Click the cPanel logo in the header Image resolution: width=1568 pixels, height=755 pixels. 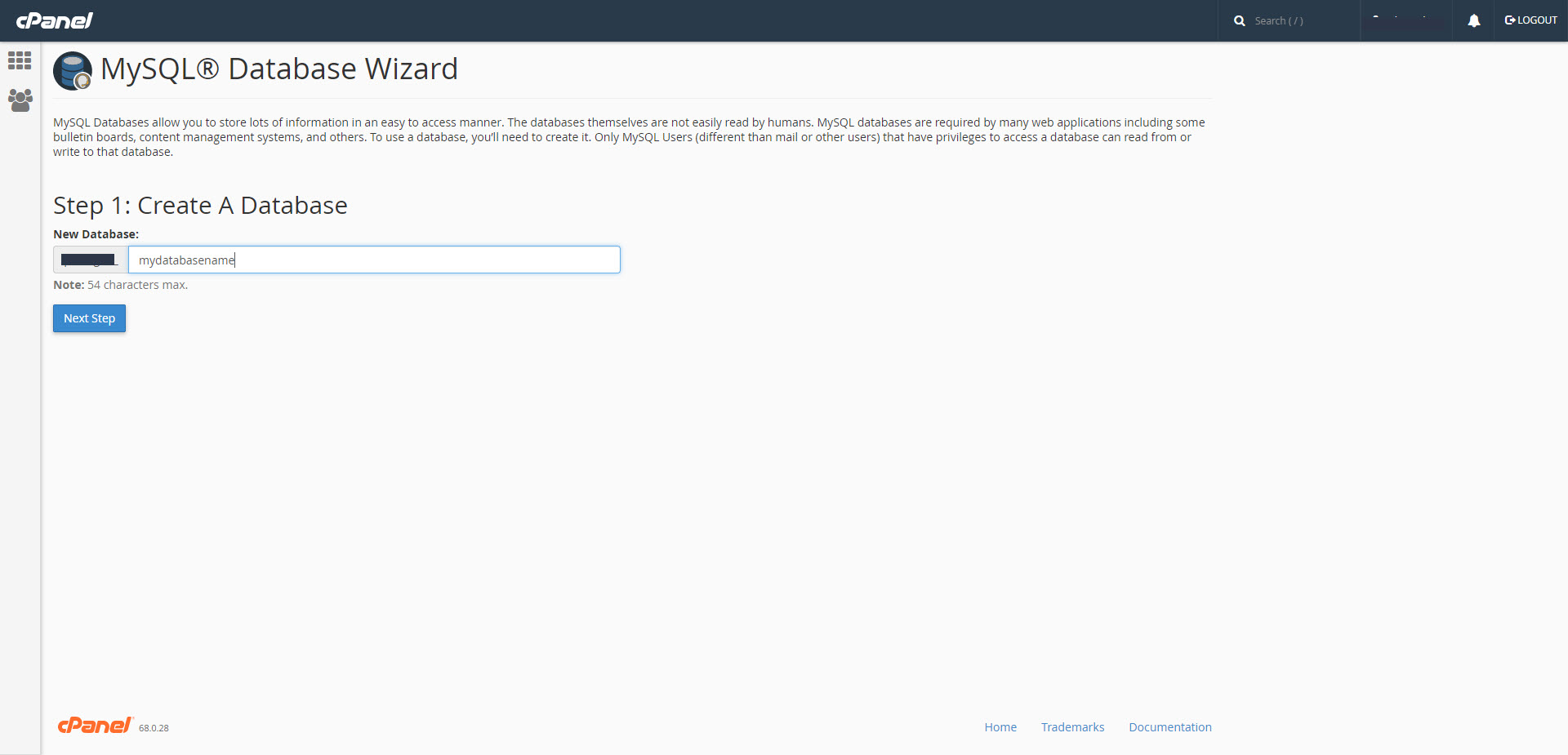coord(55,20)
